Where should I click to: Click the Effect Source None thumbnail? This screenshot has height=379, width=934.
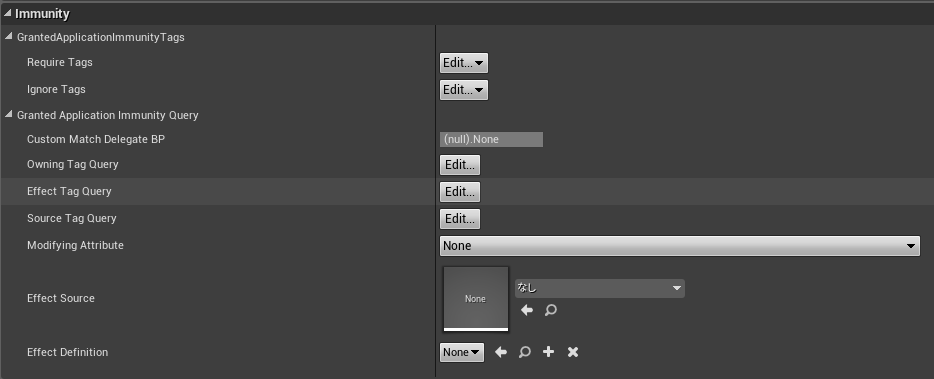click(476, 299)
